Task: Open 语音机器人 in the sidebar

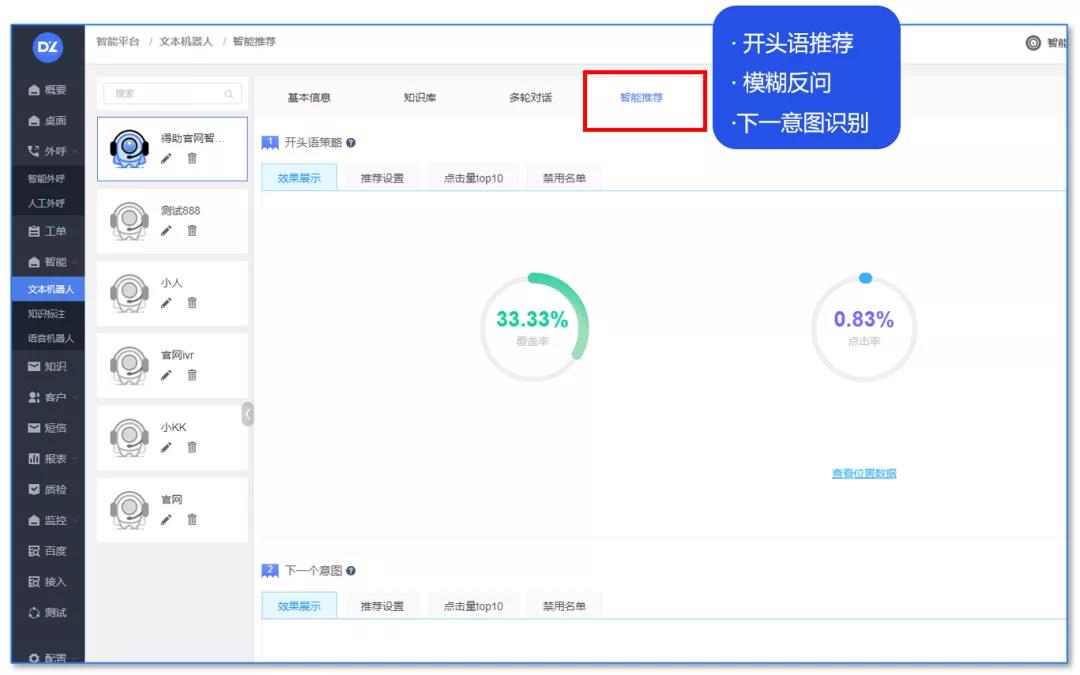Action: click(50, 339)
